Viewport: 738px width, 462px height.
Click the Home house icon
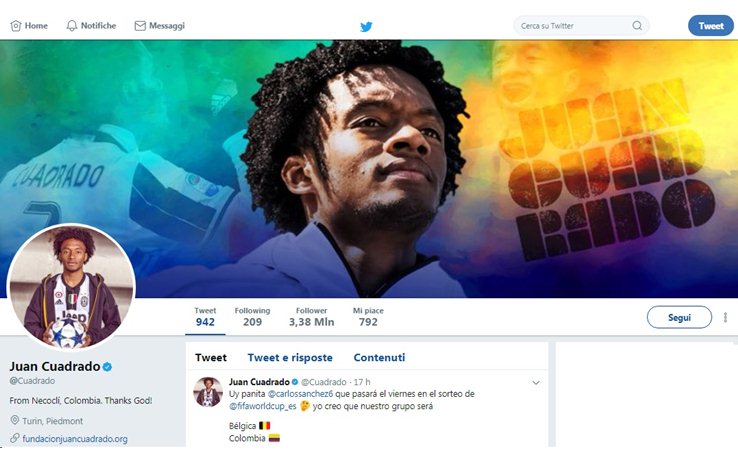[x=16, y=26]
